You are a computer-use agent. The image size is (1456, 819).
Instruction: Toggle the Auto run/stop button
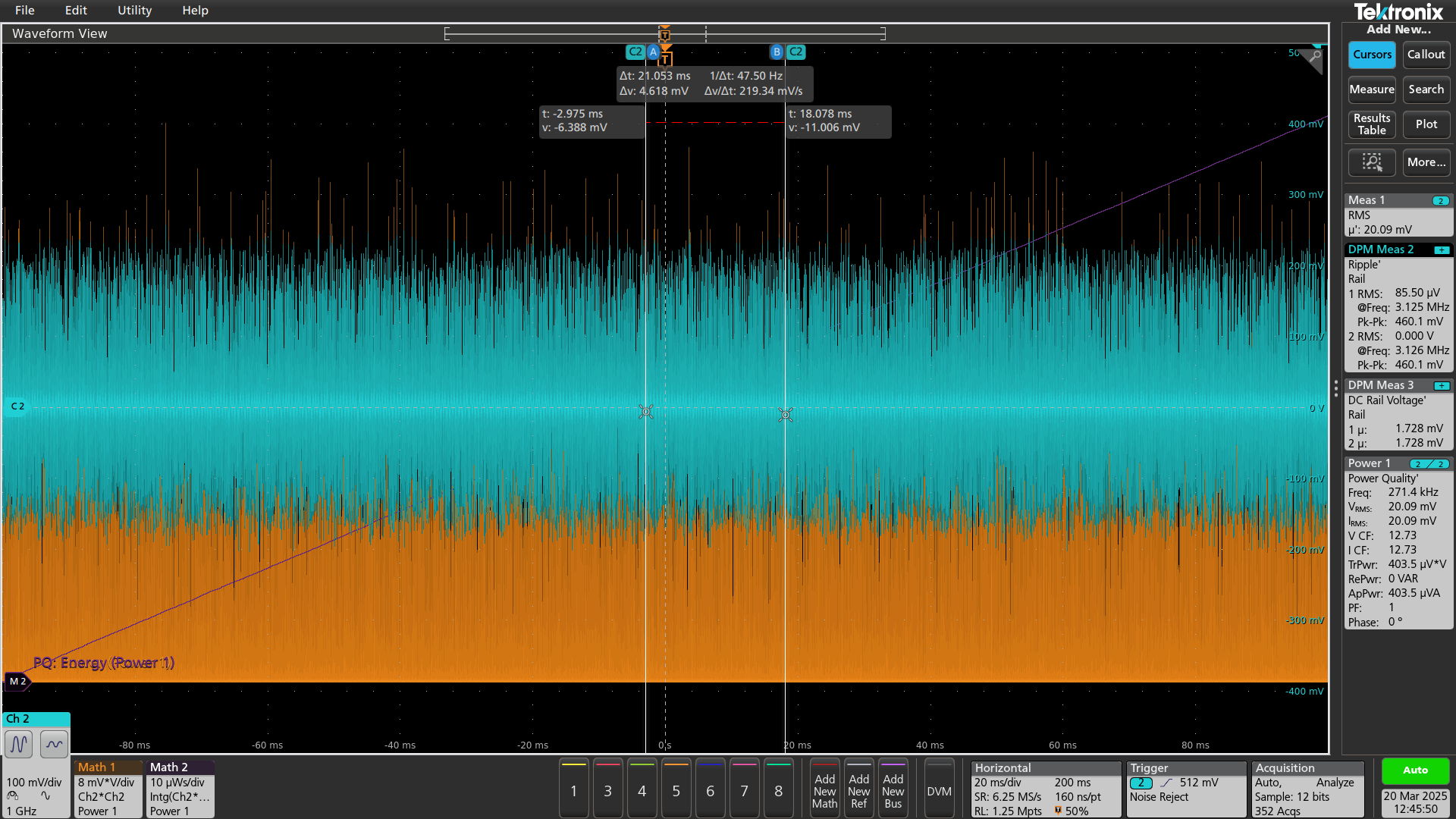coord(1414,770)
